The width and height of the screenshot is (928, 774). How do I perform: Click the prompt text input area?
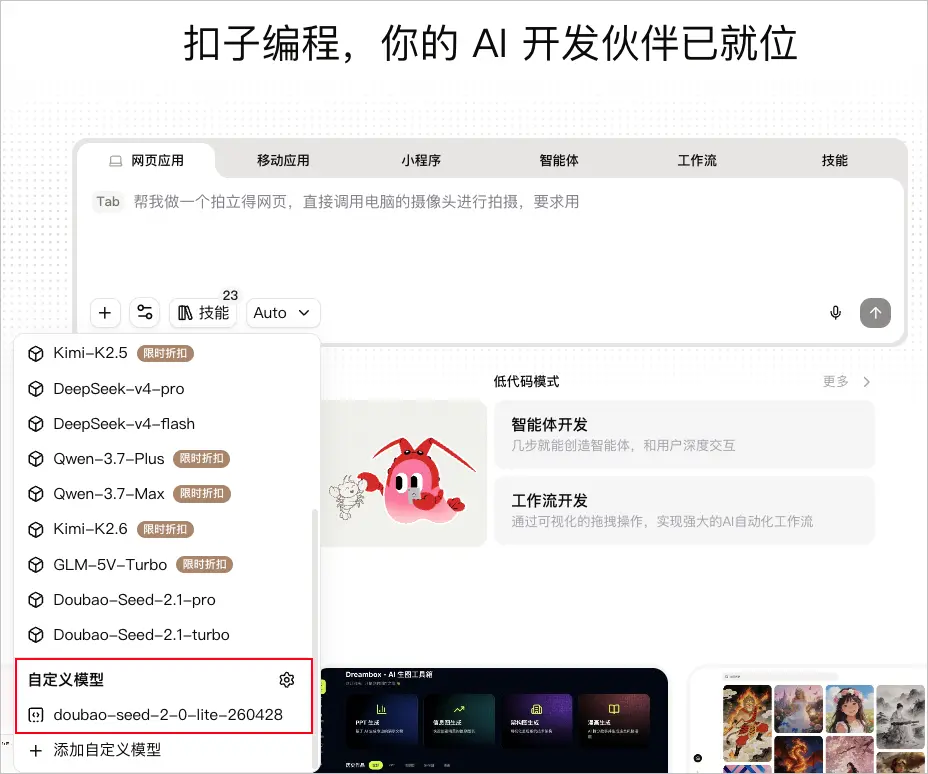pos(491,237)
